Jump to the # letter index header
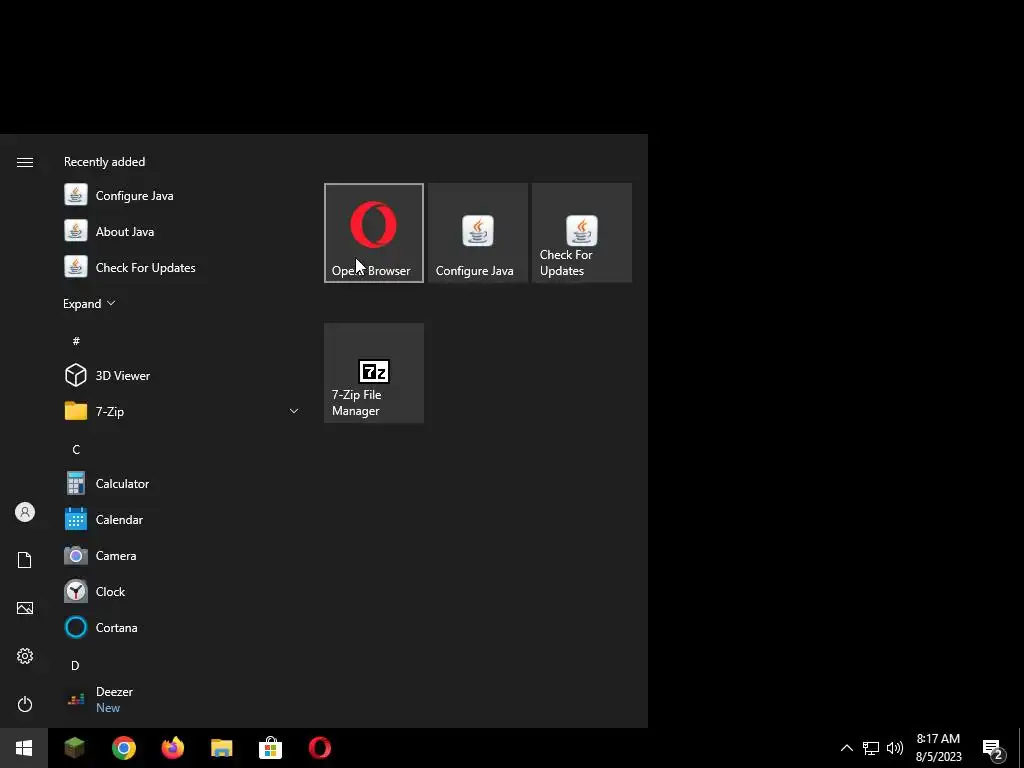The height and width of the screenshot is (768, 1024). (x=76, y=341)
